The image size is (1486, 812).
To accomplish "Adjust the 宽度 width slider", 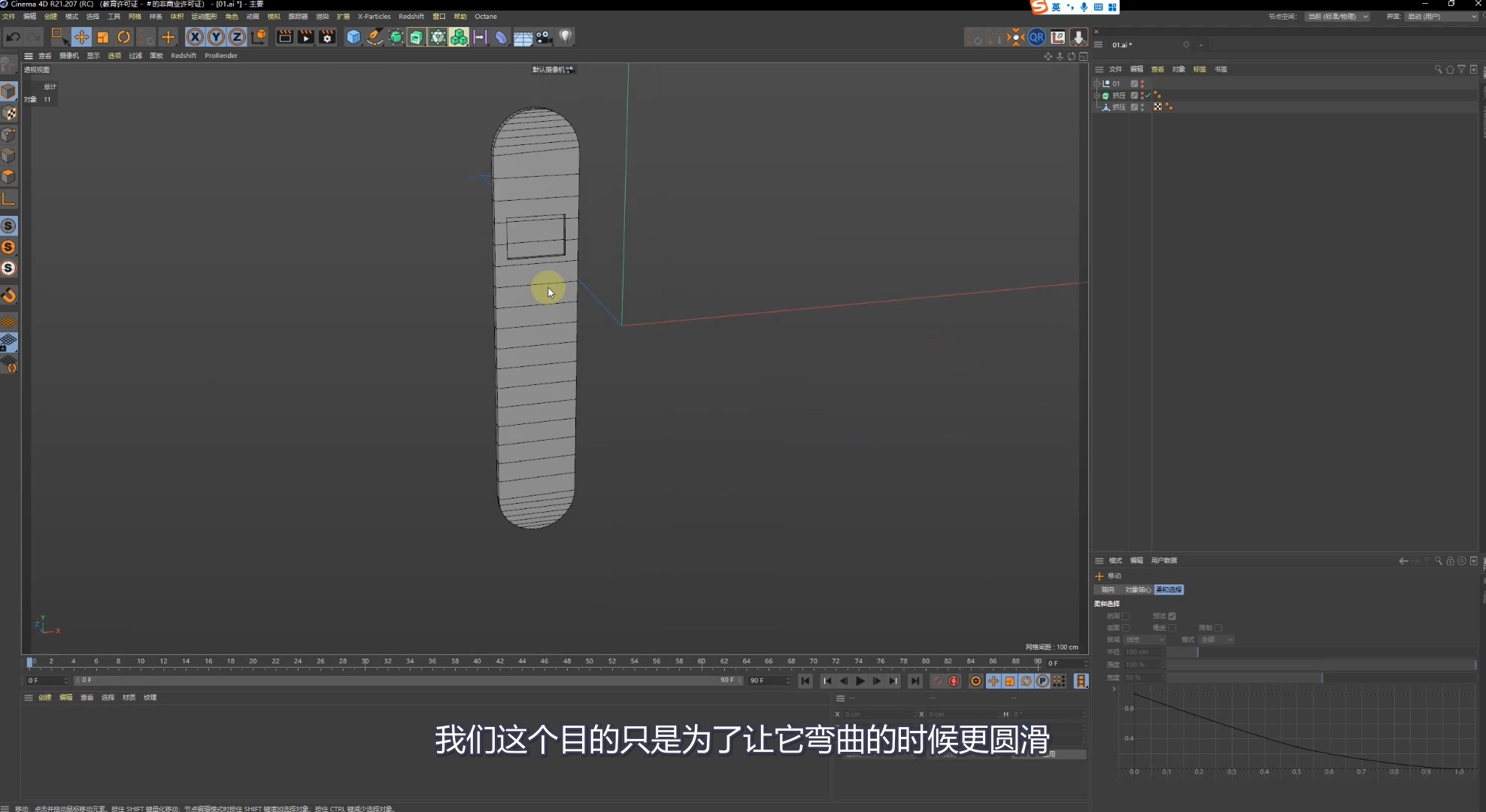I will click(1321, 677).
